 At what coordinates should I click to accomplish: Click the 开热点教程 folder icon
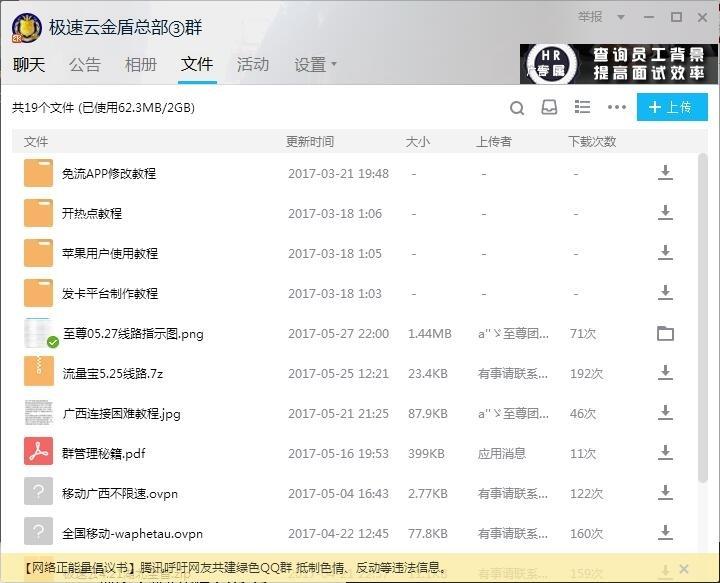pyautogui.click(x=39, y=213)
